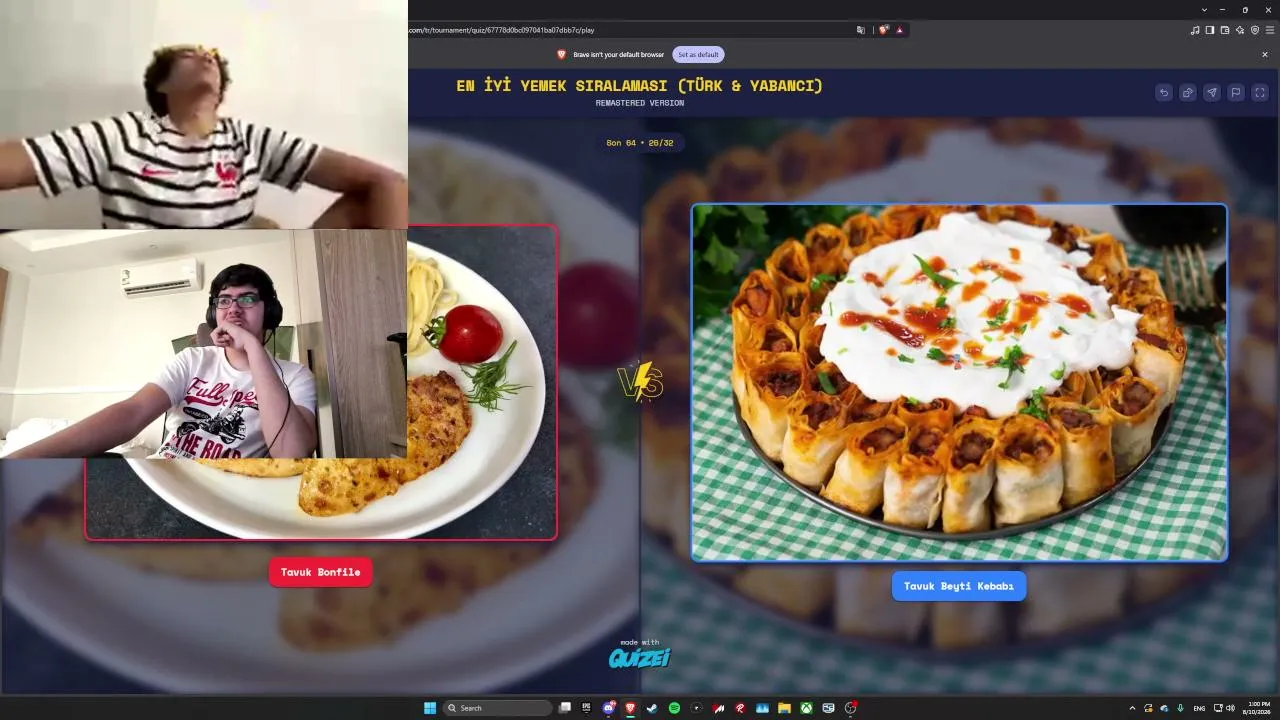
Task: Open Spotify from the taskbar
Action: click(674, 708)
